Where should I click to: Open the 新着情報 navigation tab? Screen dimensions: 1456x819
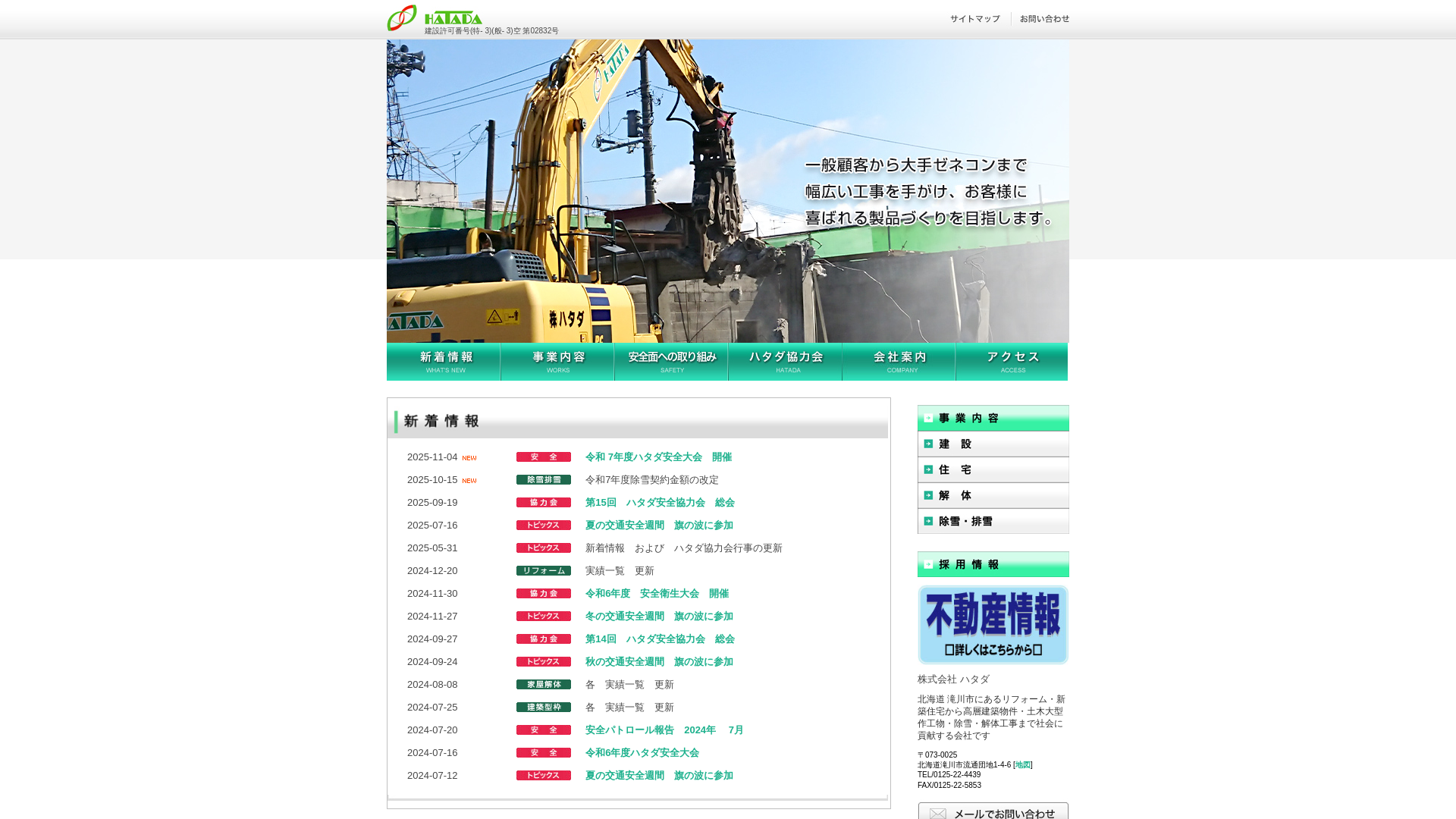[x=444, y=362]
